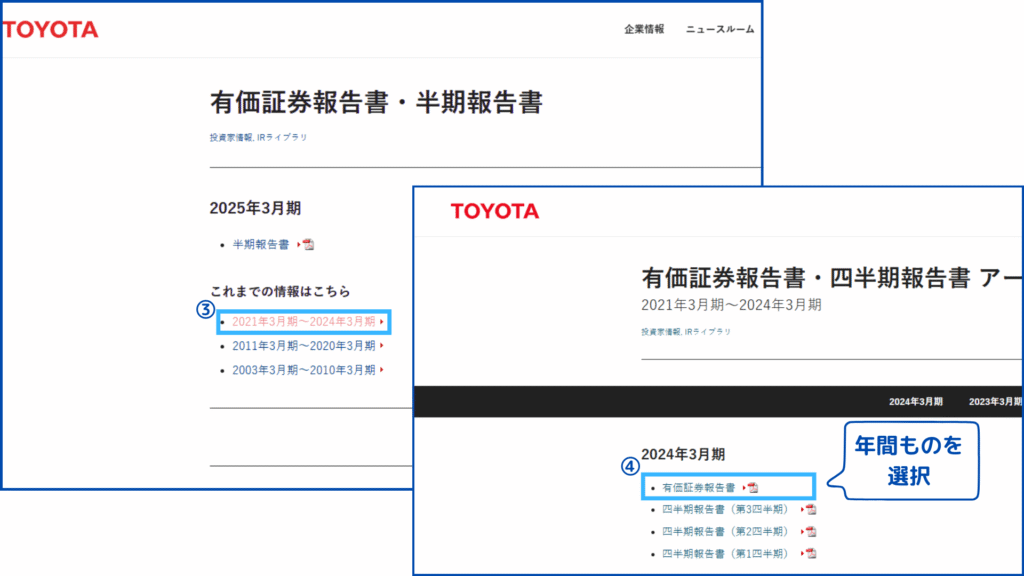Click PDF icon beside 第3四半期 report
Screen dimensions: 1024x576
click(810, 509)
